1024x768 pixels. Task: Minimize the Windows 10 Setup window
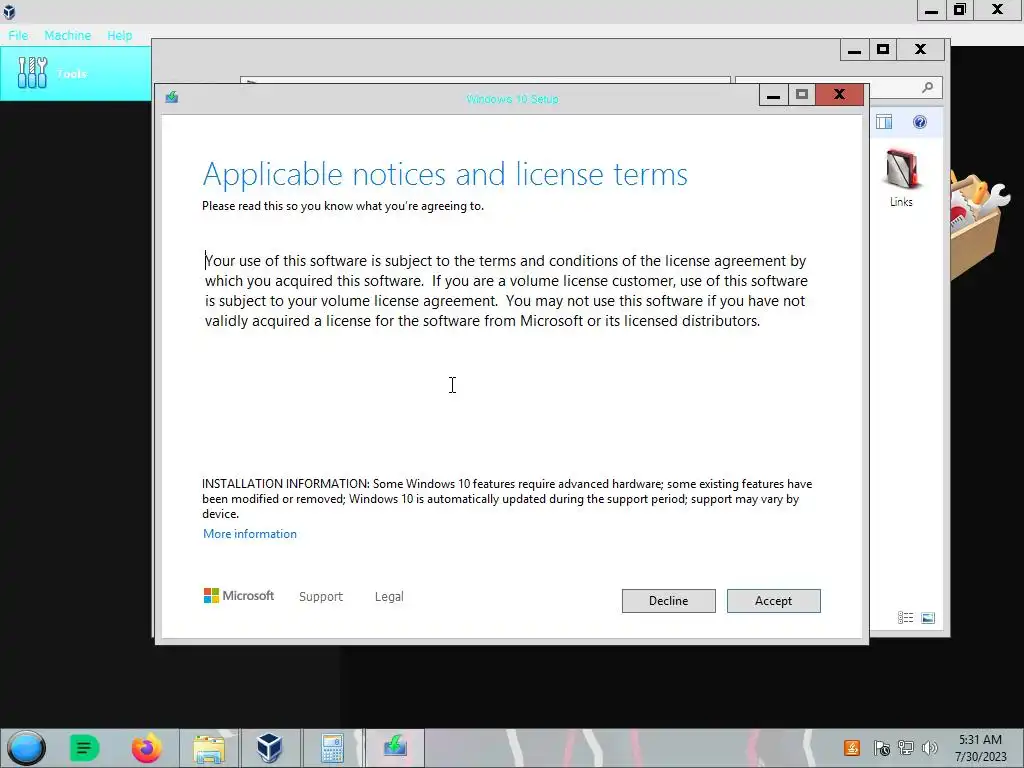tap(773, 95)
